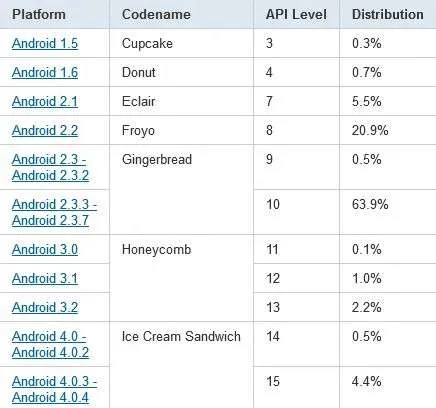Visit the Android 3.0 link

(x=45, y=249)
